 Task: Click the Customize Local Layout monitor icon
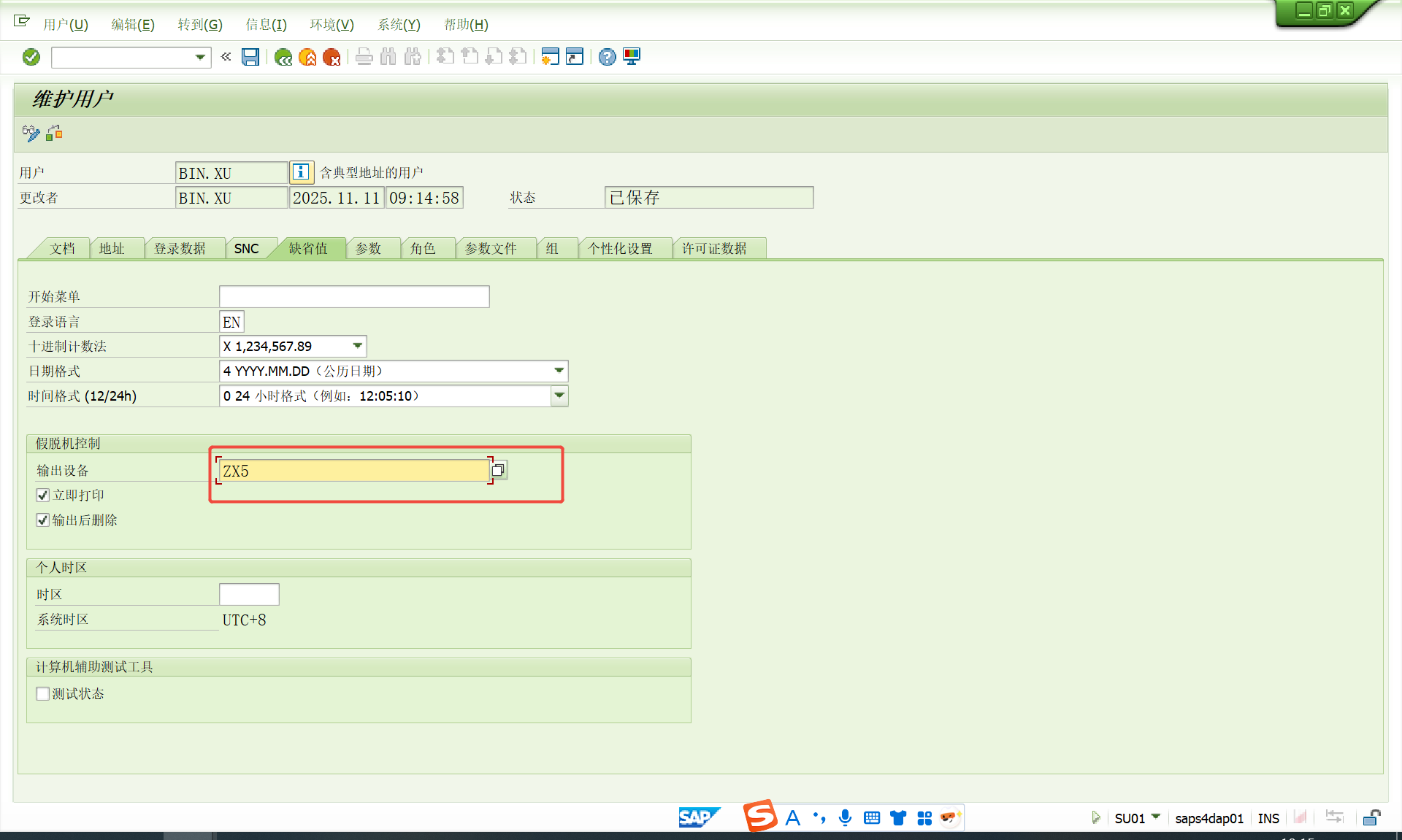click(632, 57)
